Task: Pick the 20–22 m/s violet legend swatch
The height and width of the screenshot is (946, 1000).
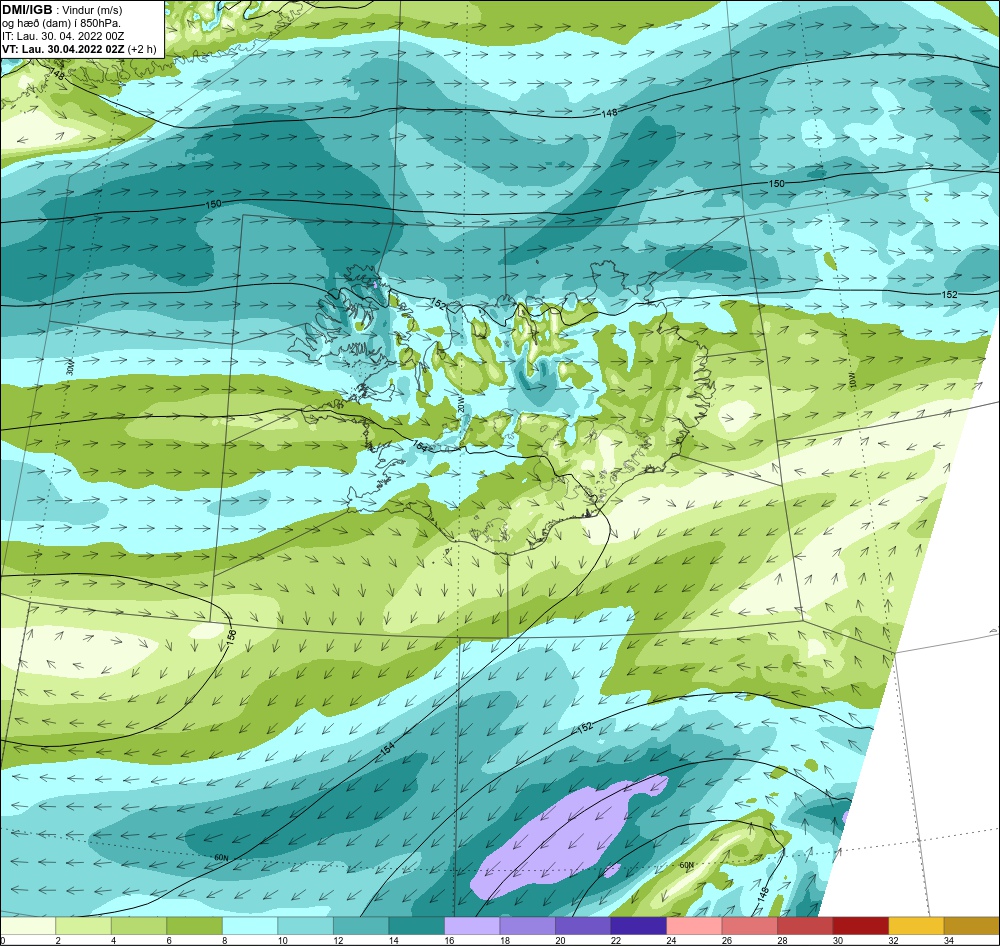Action: pyautogui.click(x=583, y=926)
